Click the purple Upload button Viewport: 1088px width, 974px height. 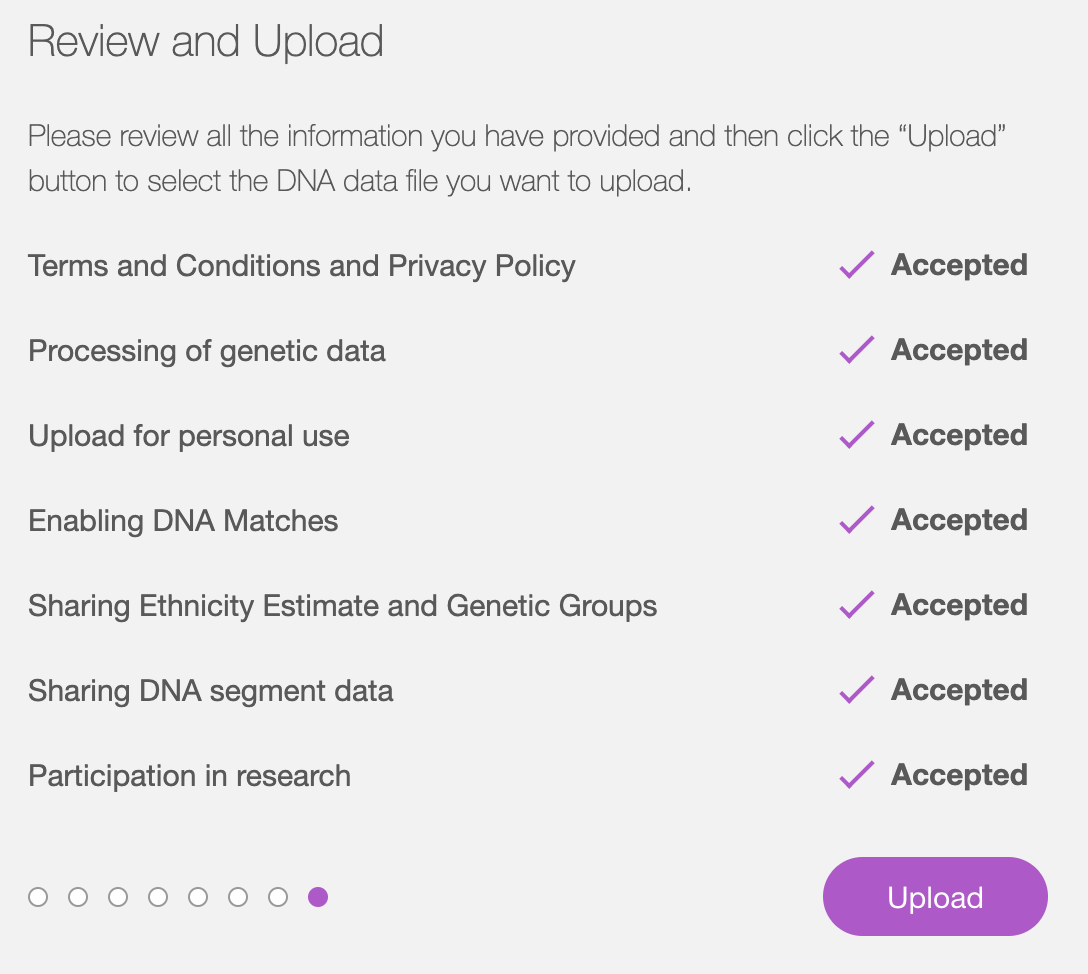[x=935, y=896]
